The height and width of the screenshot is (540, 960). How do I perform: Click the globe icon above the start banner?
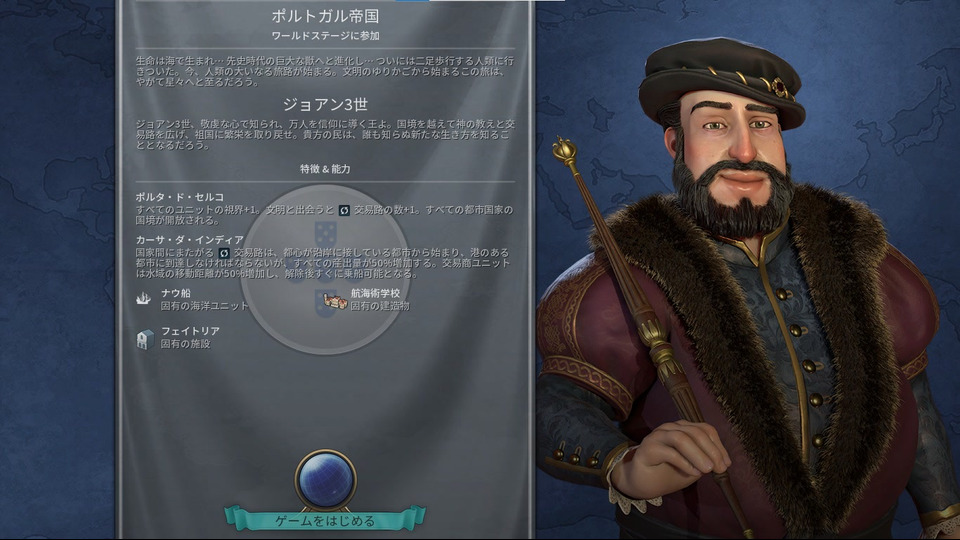325,479
